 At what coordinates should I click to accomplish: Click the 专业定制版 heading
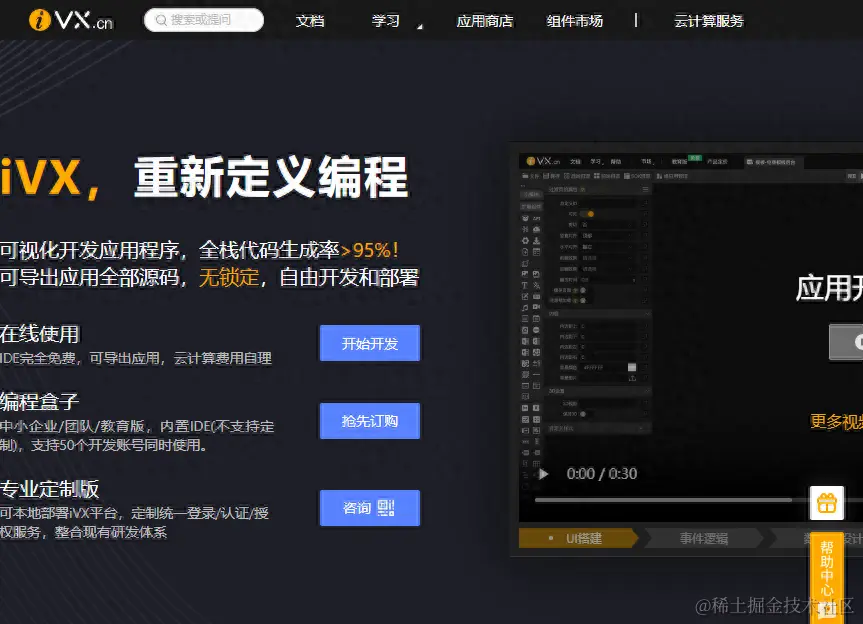coord(50,489)
